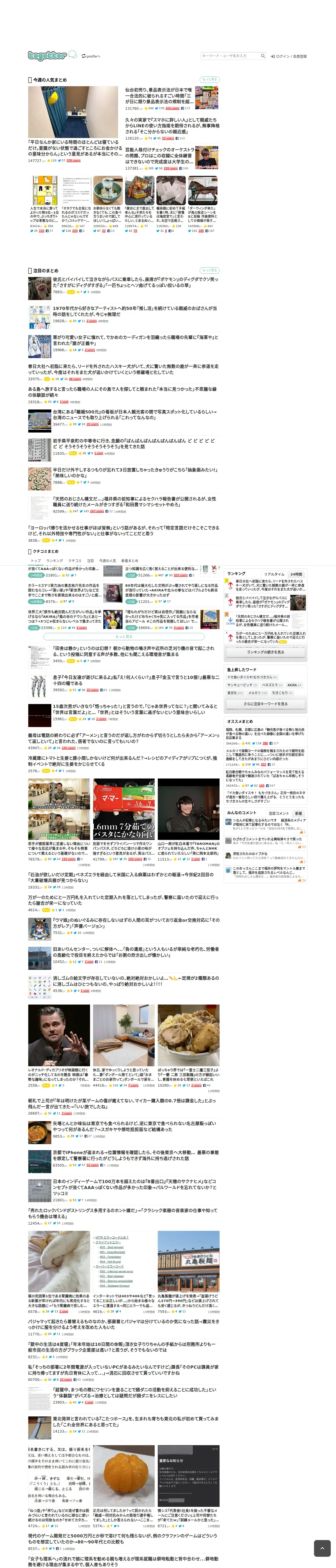Click もっと見る beside 注目のまとめ
Image resolution: width=336 pixels, height=1568 pixels.
click(210, 270)
